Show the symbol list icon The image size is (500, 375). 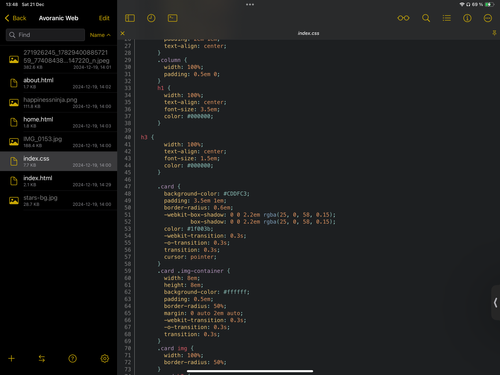click(446, 18)
